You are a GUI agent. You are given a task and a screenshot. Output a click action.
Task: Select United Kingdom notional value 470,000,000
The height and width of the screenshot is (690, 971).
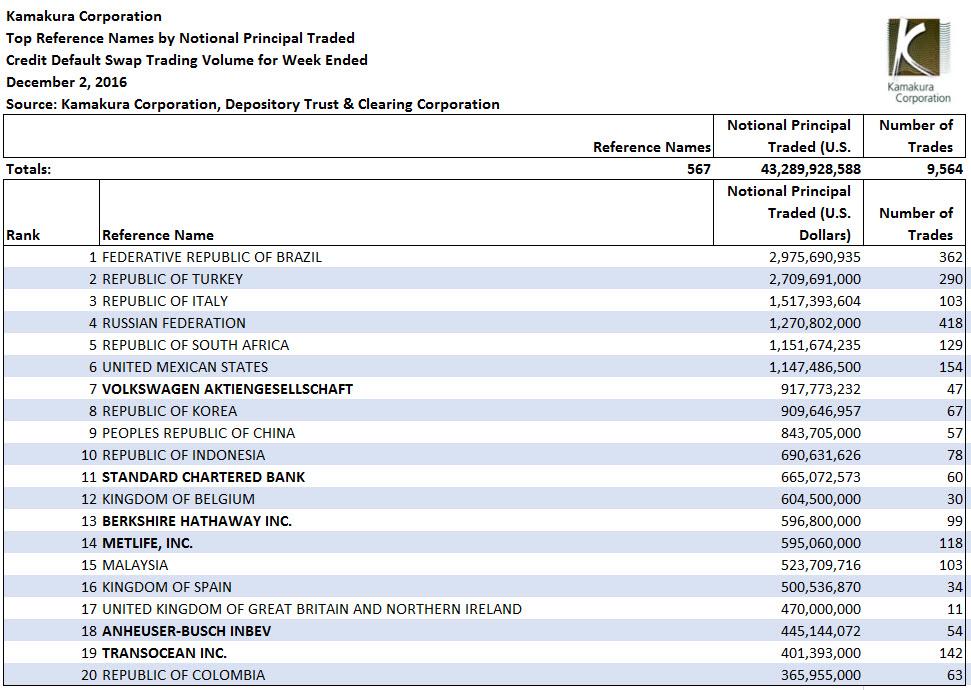(x=821, y=609)
